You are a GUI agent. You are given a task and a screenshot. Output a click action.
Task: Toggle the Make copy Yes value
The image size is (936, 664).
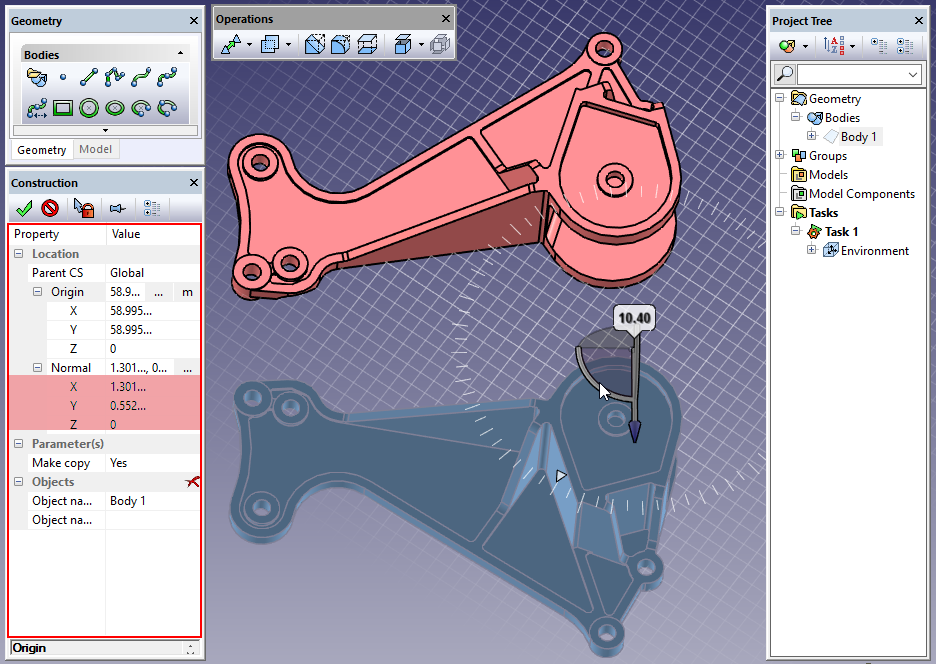click(x=152, y=463)
